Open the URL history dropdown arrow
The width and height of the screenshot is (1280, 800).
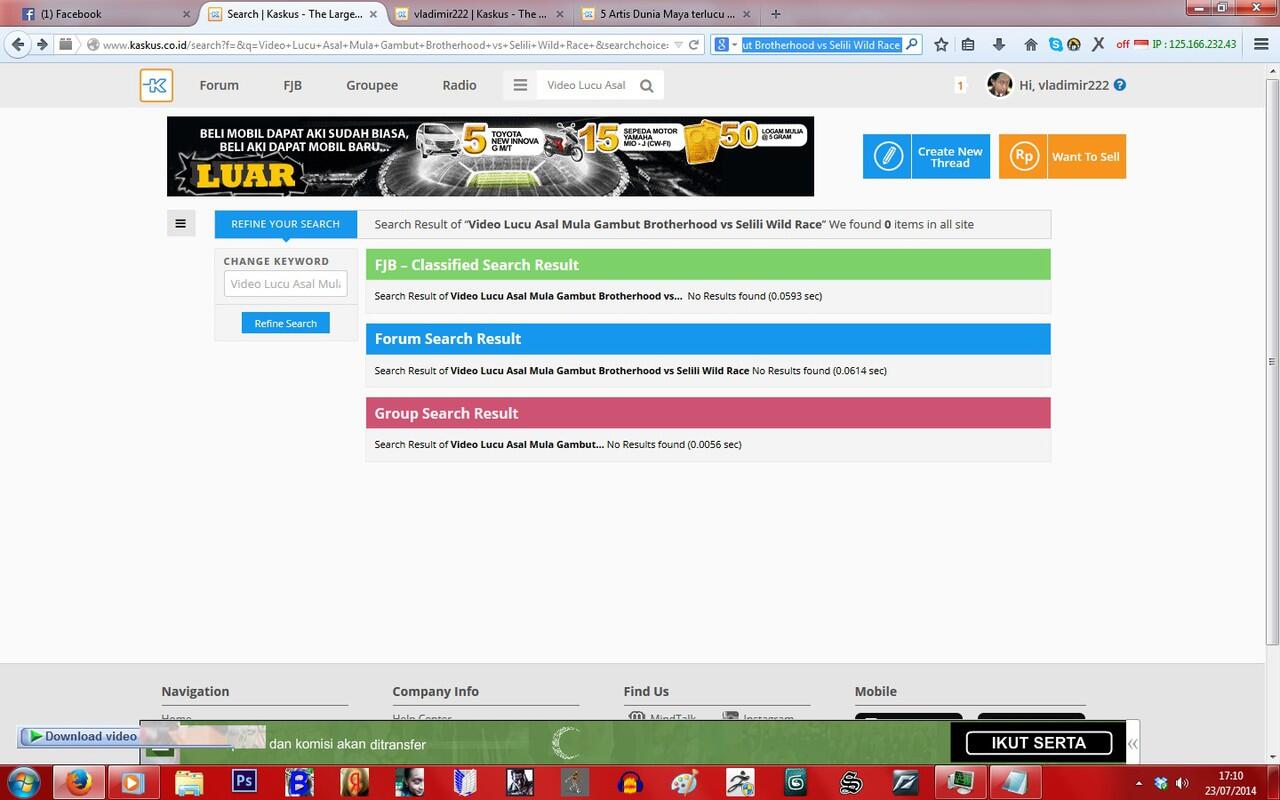[x=679, y=44]
